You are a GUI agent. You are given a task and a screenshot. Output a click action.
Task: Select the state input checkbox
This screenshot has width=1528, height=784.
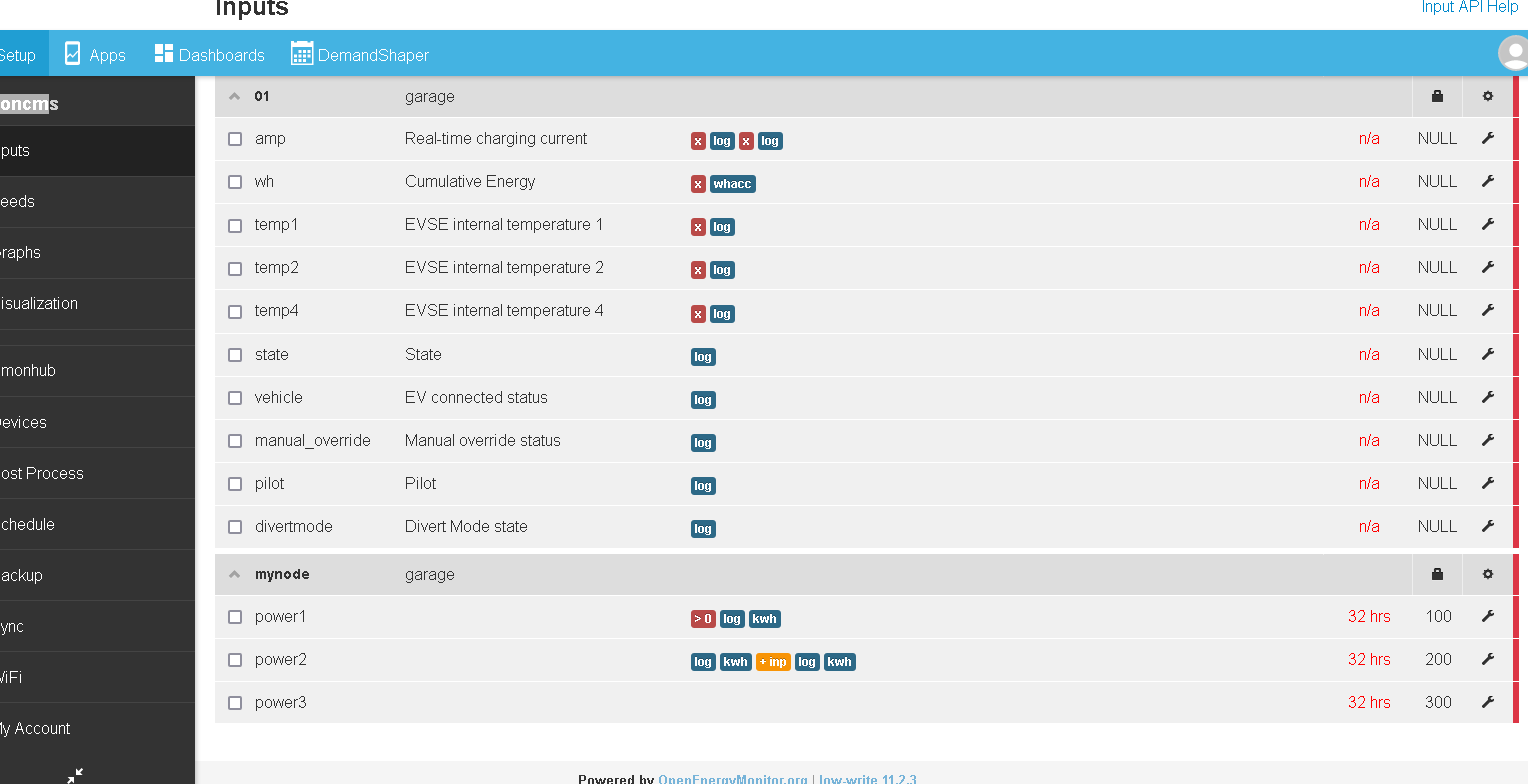pyautogui.click(x=235, y=355)
